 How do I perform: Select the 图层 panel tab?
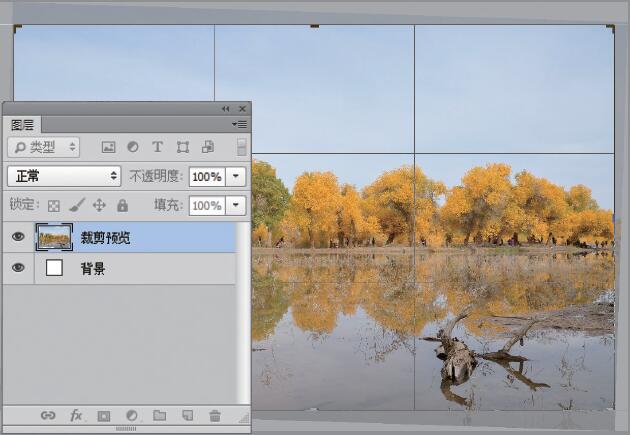coord(22,125)
